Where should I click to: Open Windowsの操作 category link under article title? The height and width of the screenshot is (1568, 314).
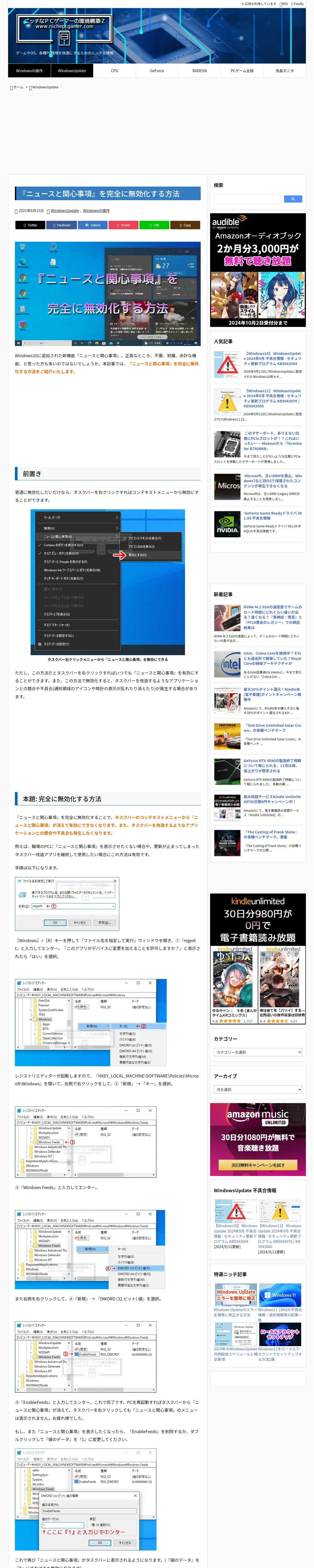[x=96, y=211]
